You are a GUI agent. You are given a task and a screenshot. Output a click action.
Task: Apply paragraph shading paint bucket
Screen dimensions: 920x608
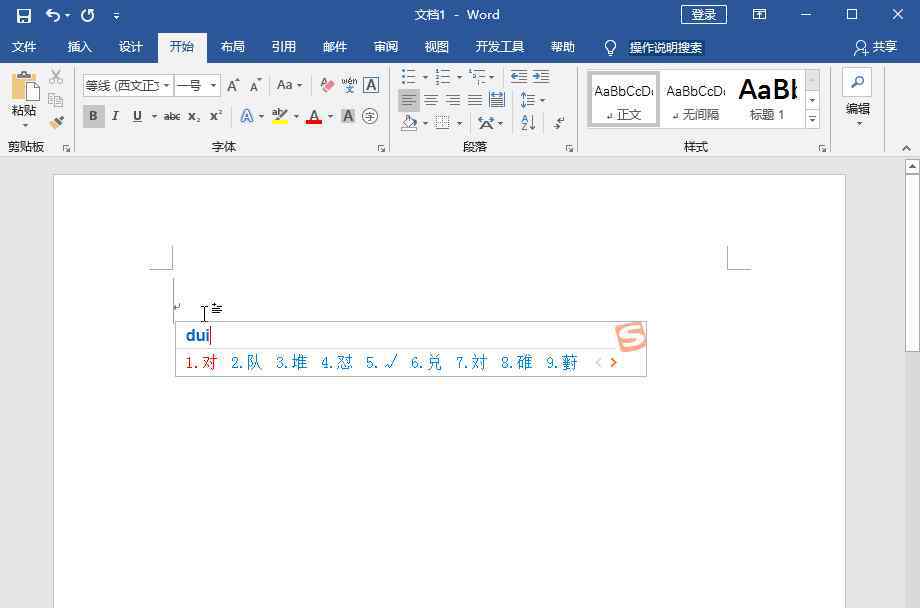tap(409, 123)
